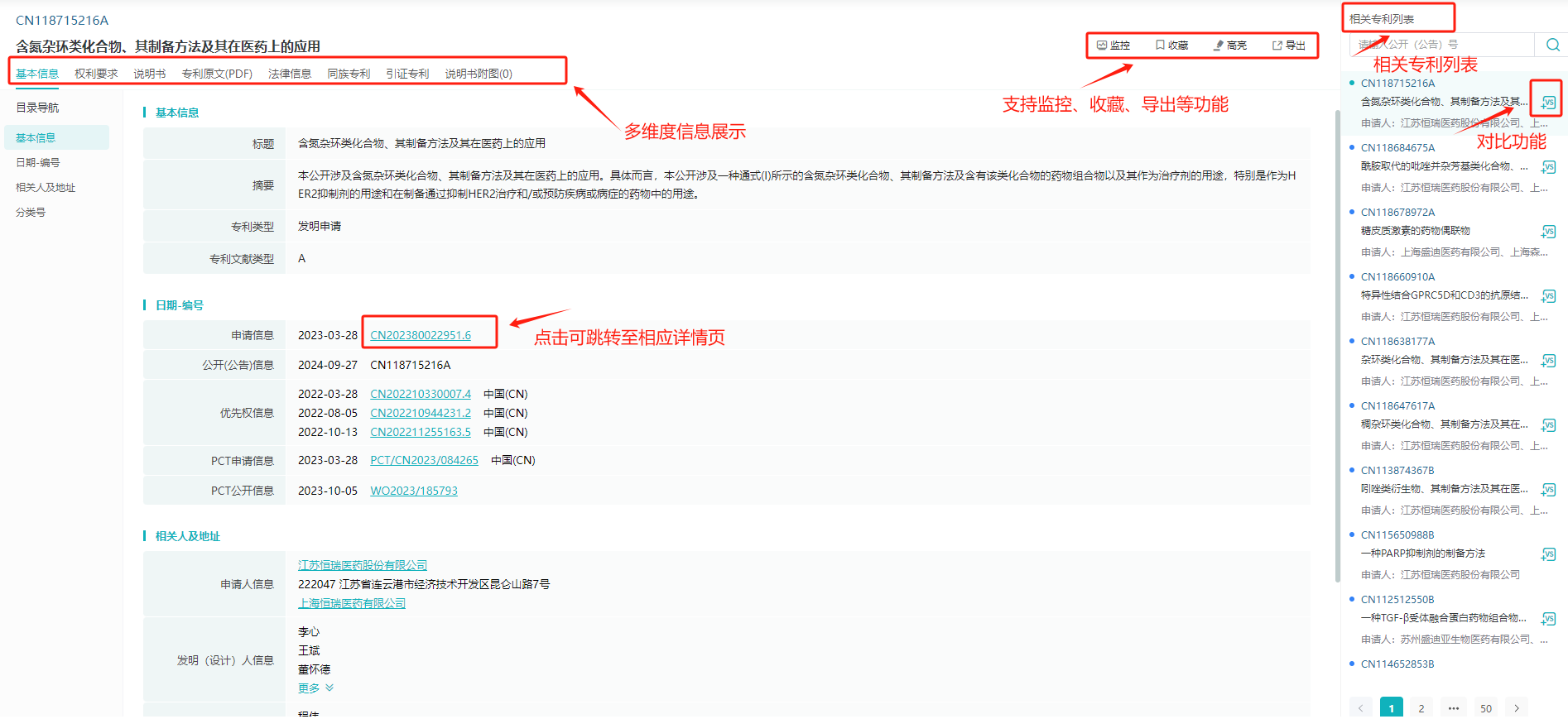
Task: Click the compare (VS) icon for CN113874367B
Action: [1548, 490]
